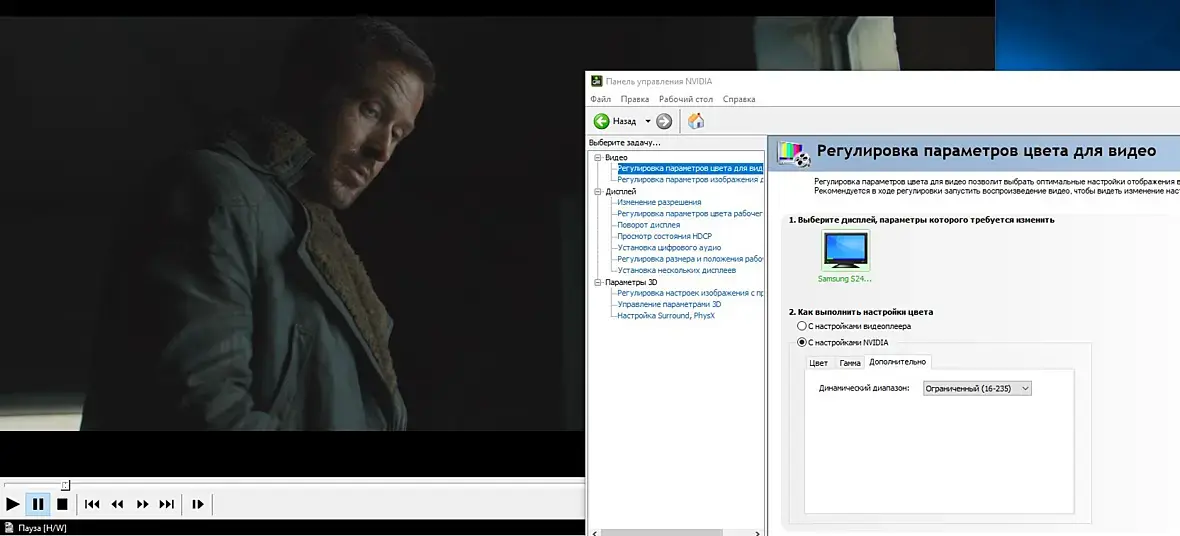Click the file icon in player status bar
This screenshot has width=1180, height=536.
[x=8, y=528]
